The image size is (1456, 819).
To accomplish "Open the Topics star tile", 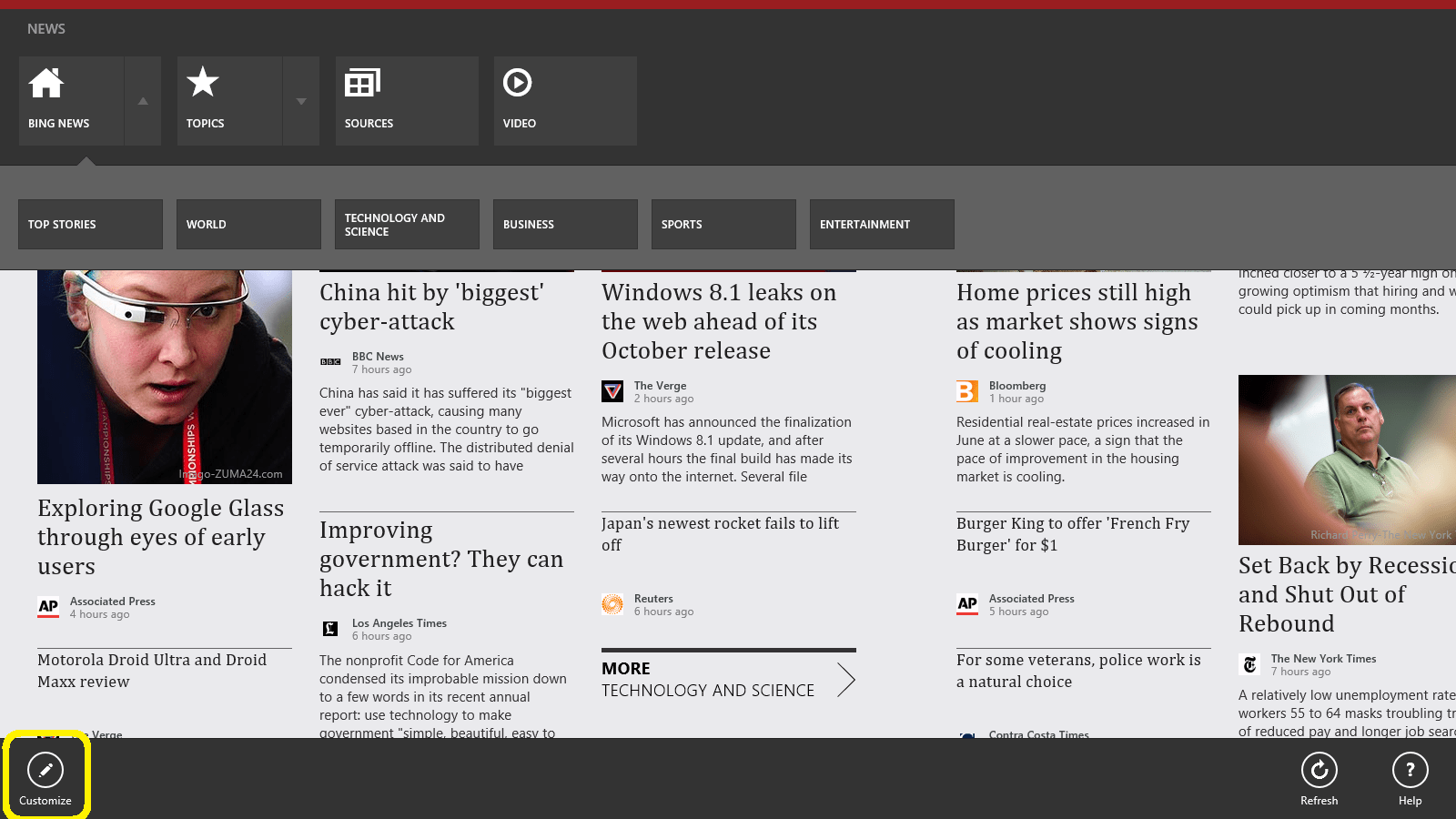I will 229,101.
